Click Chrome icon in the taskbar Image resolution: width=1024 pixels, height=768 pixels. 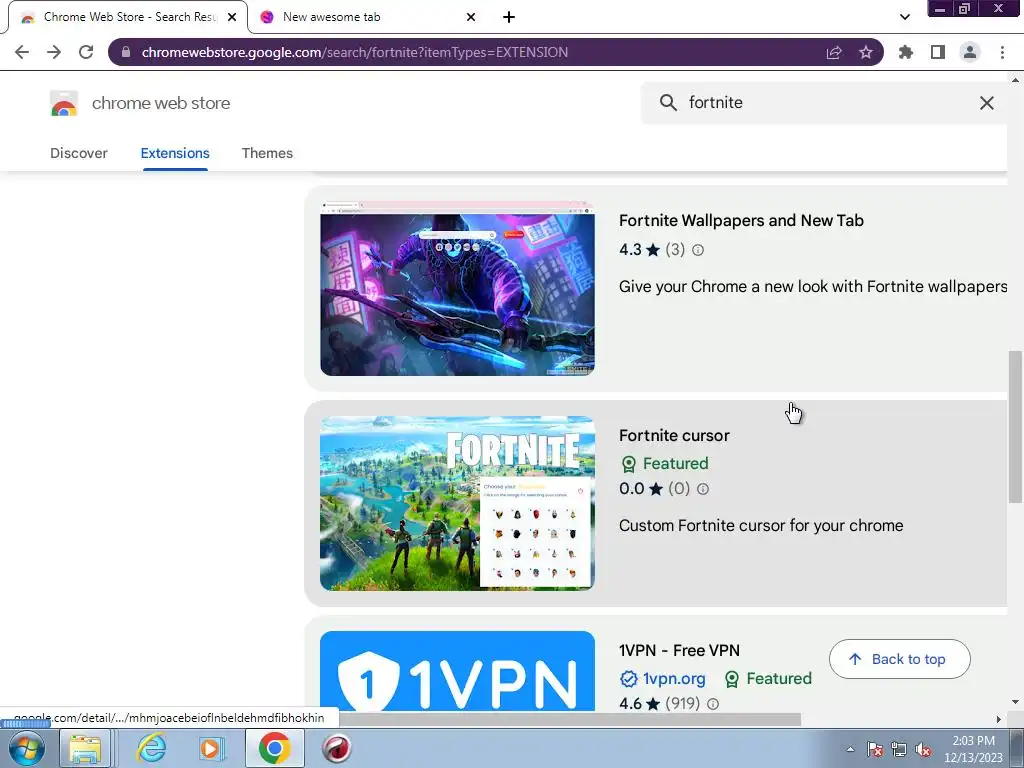(x=274, y=748)
